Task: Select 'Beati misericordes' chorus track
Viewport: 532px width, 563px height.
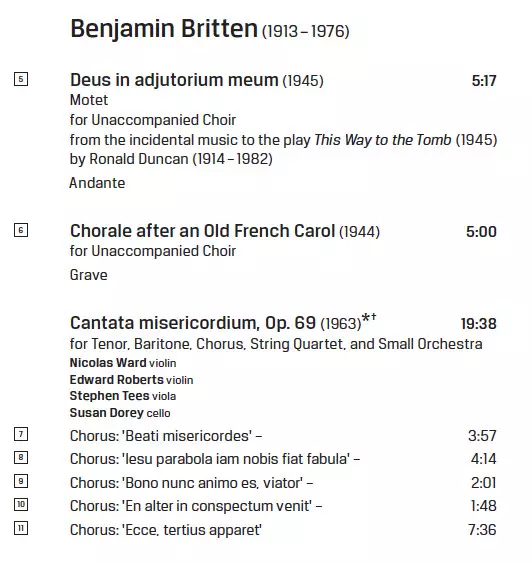Action: coord(166,436)
